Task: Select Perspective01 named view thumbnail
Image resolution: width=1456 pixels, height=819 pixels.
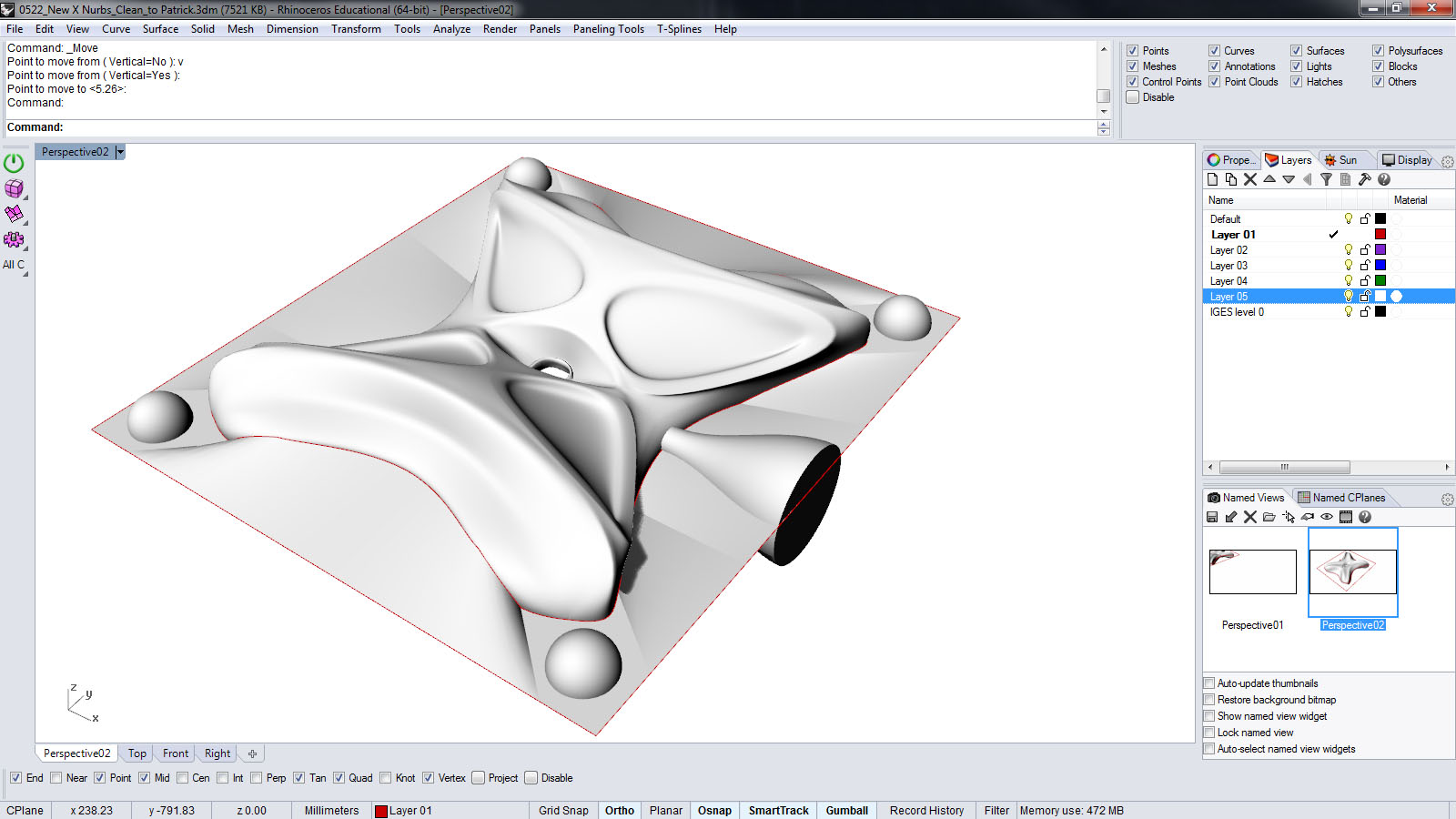Action: pyautogui.click(x=1253, y=571)
